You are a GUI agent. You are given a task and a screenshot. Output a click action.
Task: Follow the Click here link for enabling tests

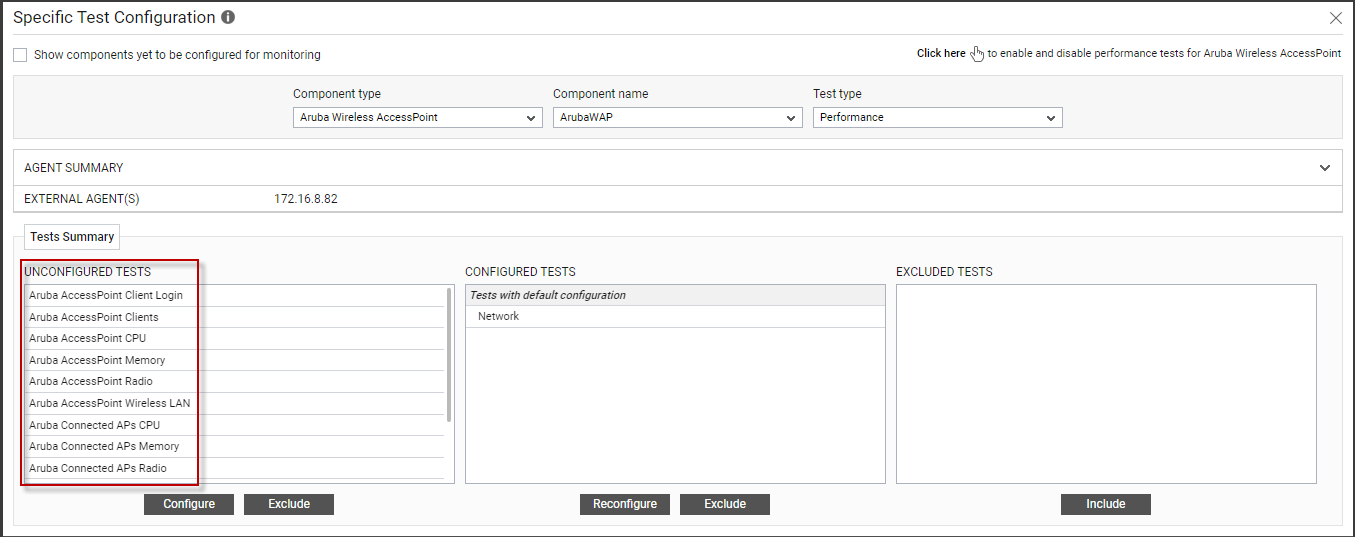[x=941, y=54]
